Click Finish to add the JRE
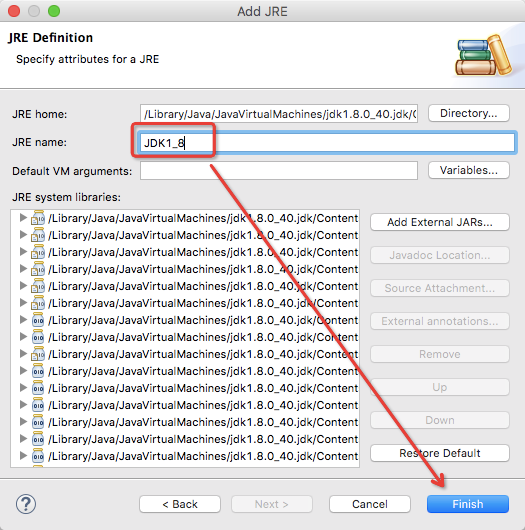Image resolution: width=525 pixels, height=530 pixels. point(468,504)
